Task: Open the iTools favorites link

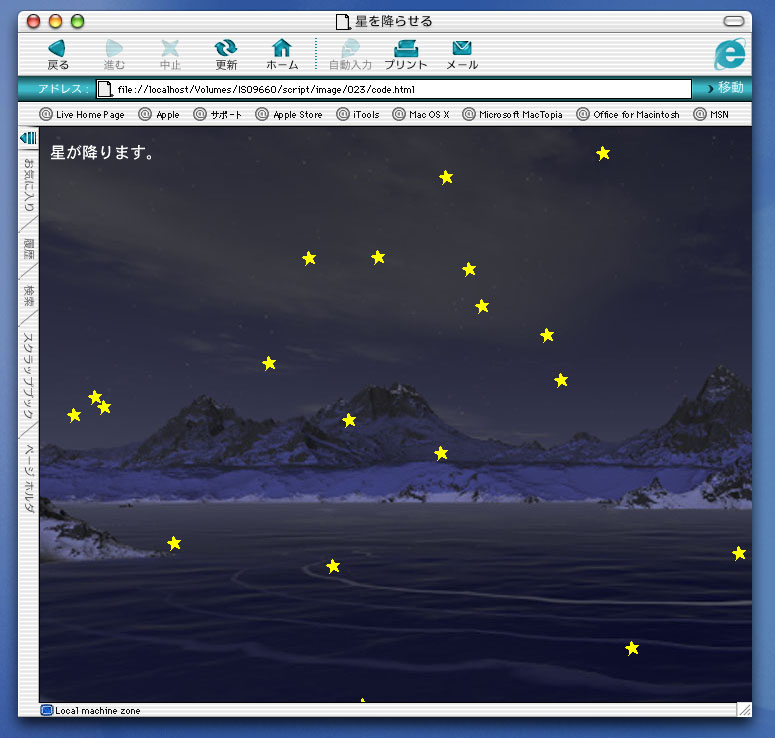Action: pyautogui.click(x=358, y=114)
